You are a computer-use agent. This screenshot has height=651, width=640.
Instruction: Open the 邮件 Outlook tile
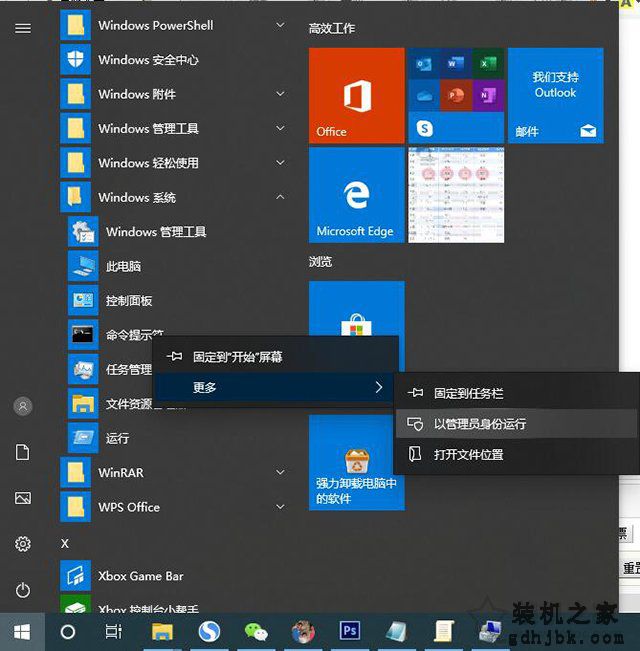click(556, 95)
